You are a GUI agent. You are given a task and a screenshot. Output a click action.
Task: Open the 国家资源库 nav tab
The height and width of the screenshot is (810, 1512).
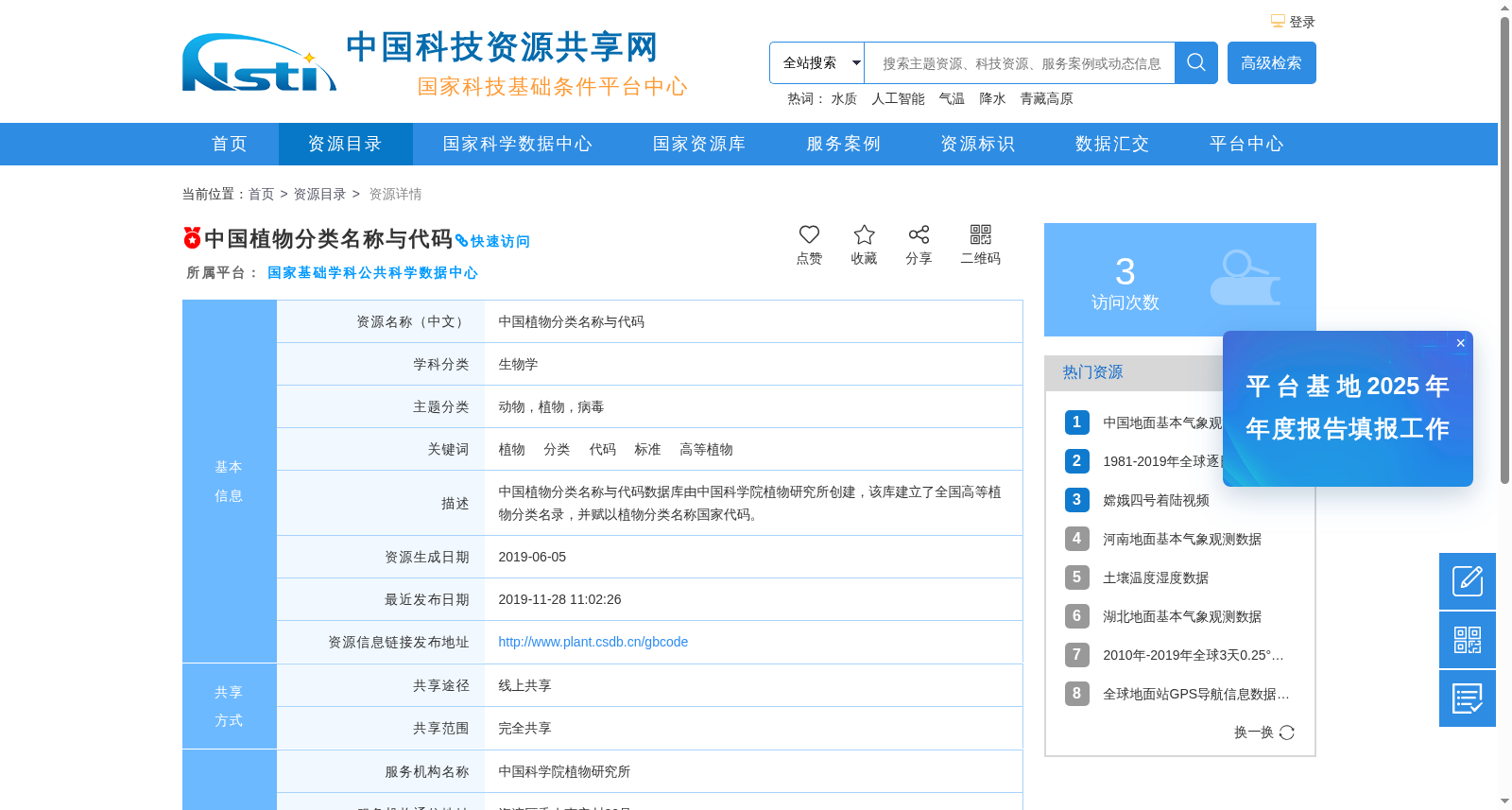[x=699, y=144]
